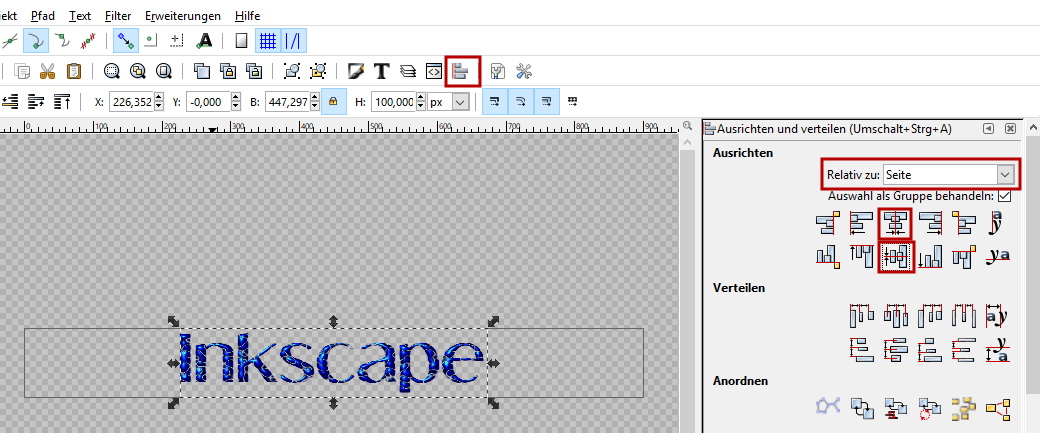The height and width of the screenshot is (433, 1040).
Task: Open the px units dropdown
Action: point(448,101)
